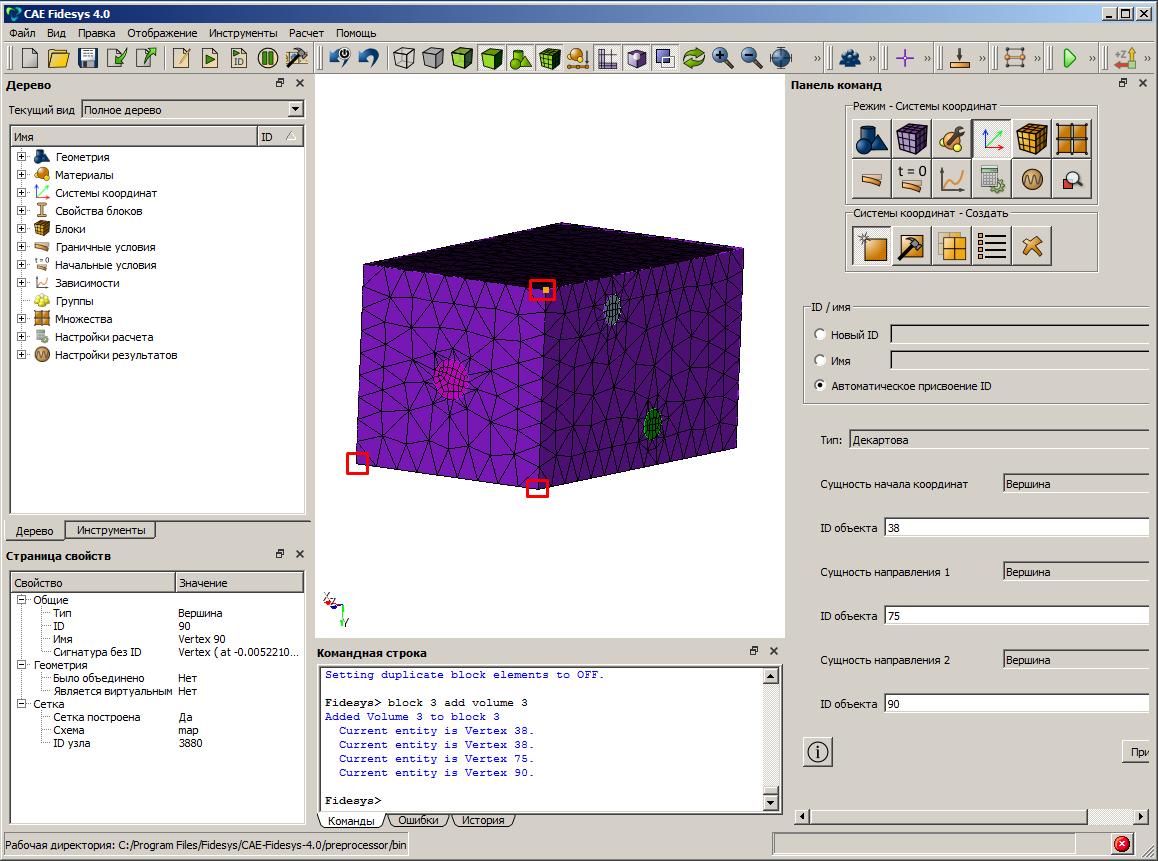Switch to the Ошибки tab
Image resolution: width=1158 pixels, height=861 pixels.
418,820
